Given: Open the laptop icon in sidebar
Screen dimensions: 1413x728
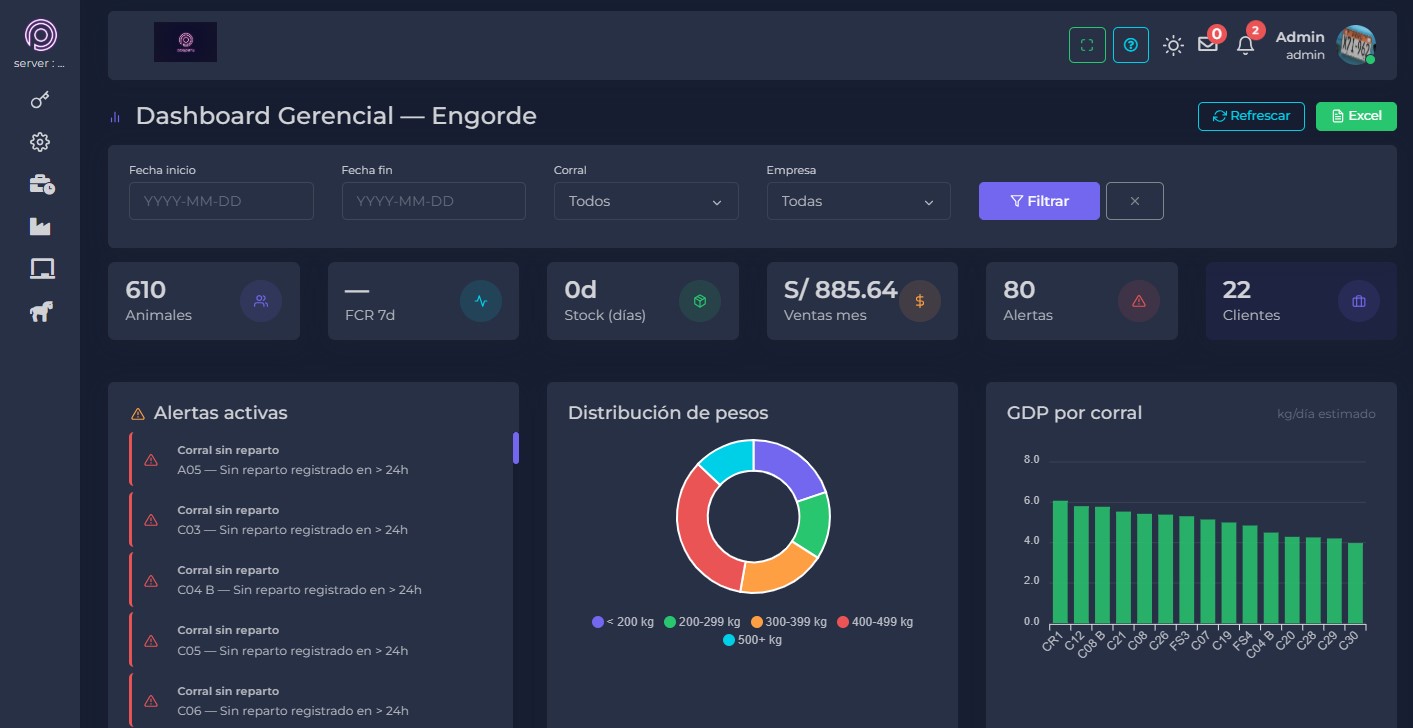Looking at the screenshot, I should point(40,269).
